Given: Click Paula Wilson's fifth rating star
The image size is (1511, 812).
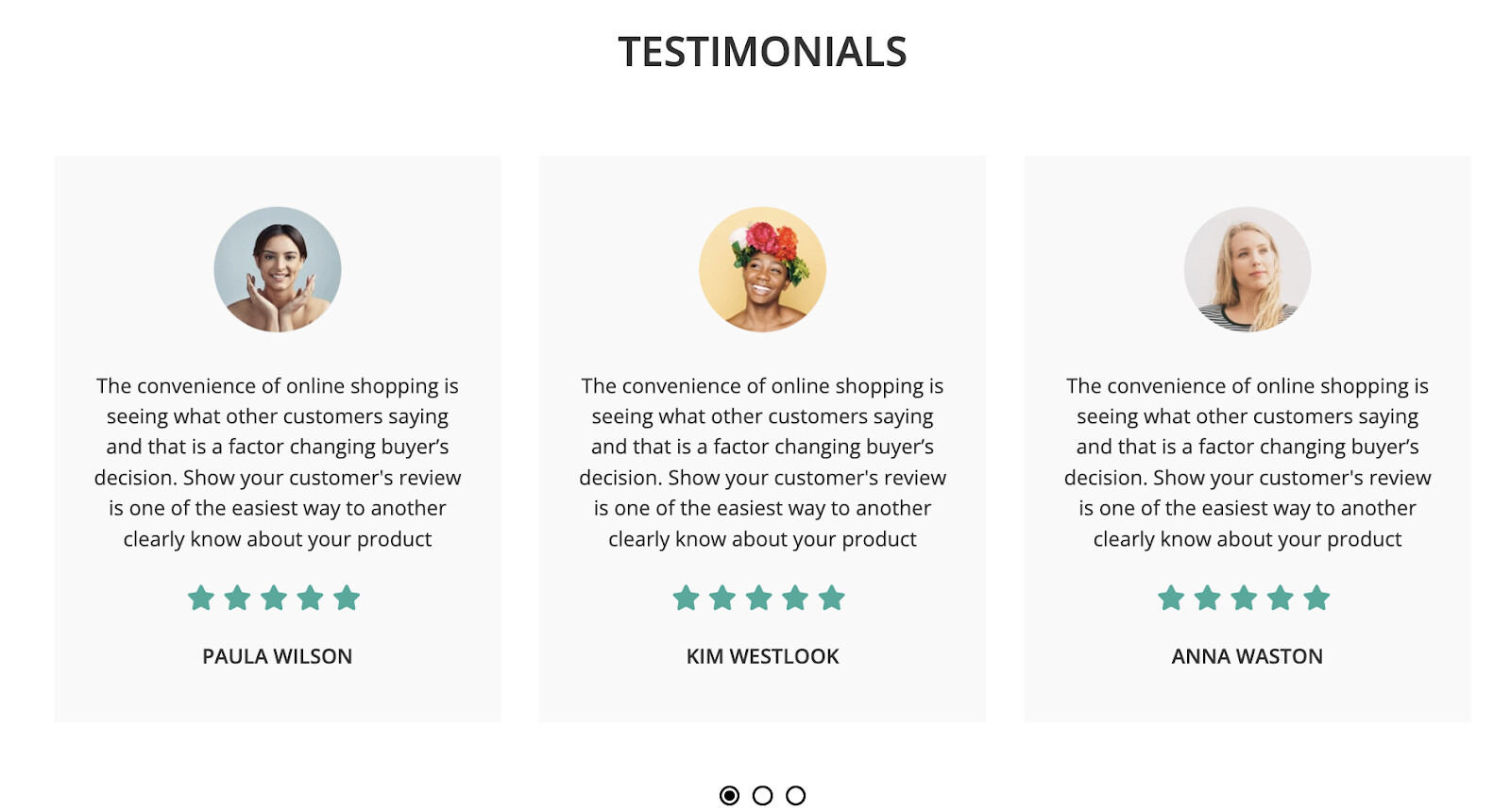Looking at the screenshot, I should click(x=347, y=598).
